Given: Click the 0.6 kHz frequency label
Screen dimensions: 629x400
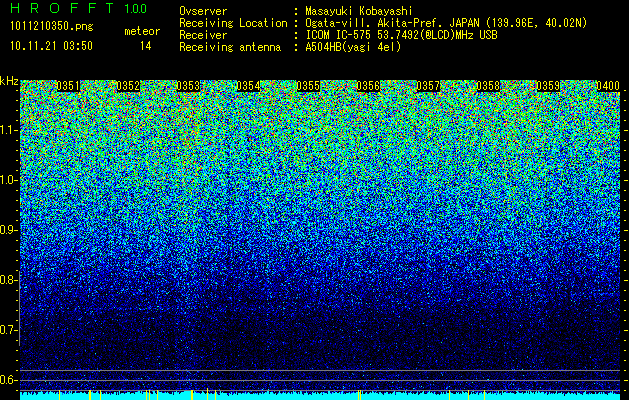Looking at the screenshot, I should pyautogui.click(x=8, y=380).
